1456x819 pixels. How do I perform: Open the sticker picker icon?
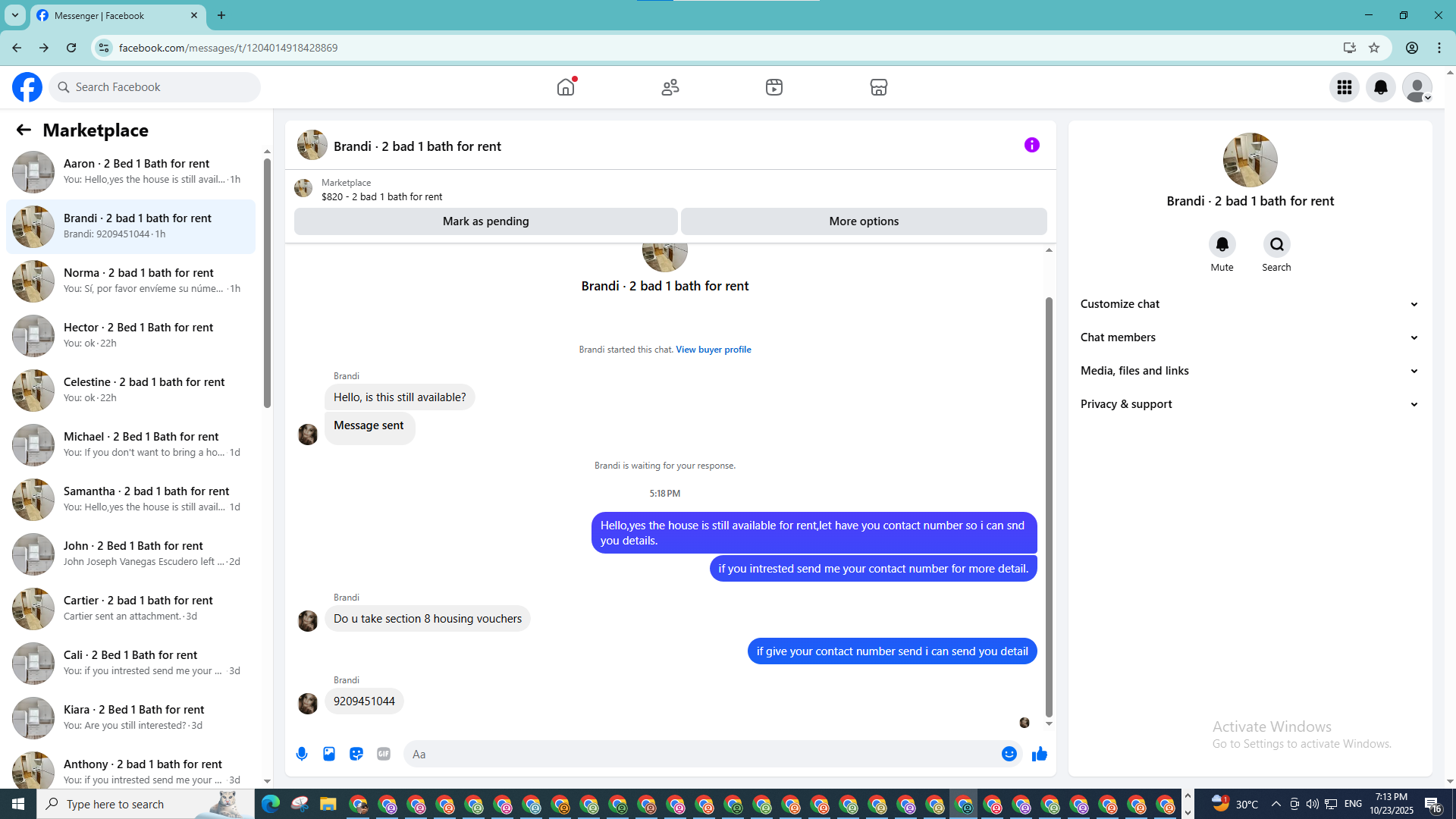pos(356,754)
